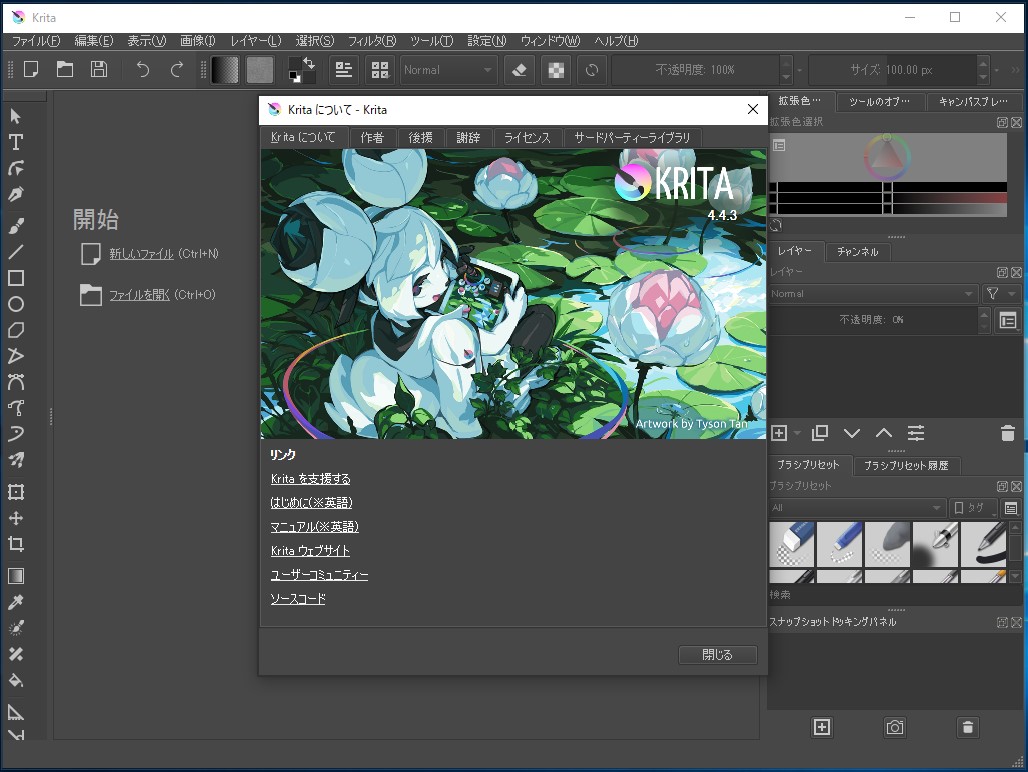Click the 閉じる button to close the dialog

[718, 655]
